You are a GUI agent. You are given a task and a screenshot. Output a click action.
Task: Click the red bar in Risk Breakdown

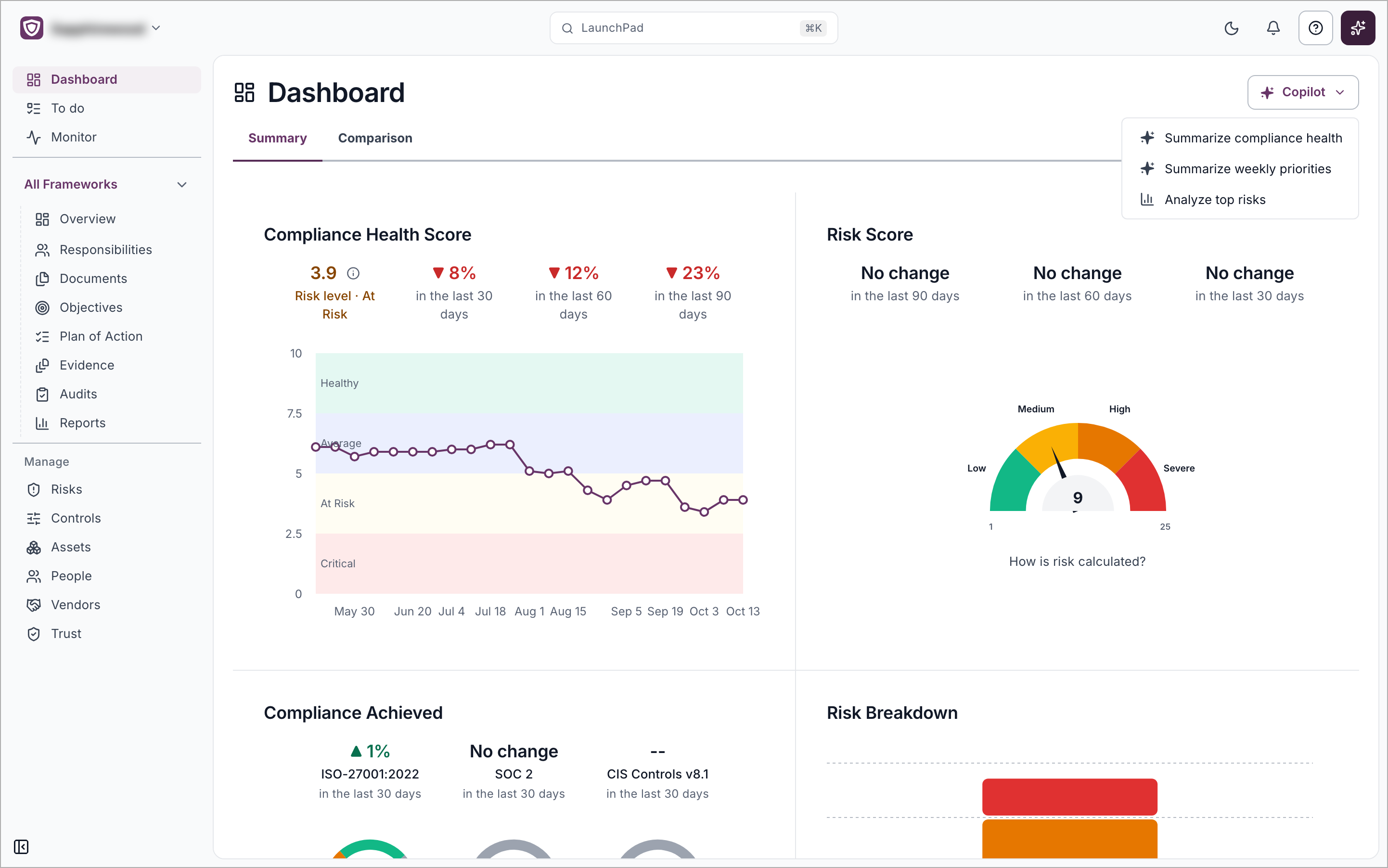pos(1069,797)
